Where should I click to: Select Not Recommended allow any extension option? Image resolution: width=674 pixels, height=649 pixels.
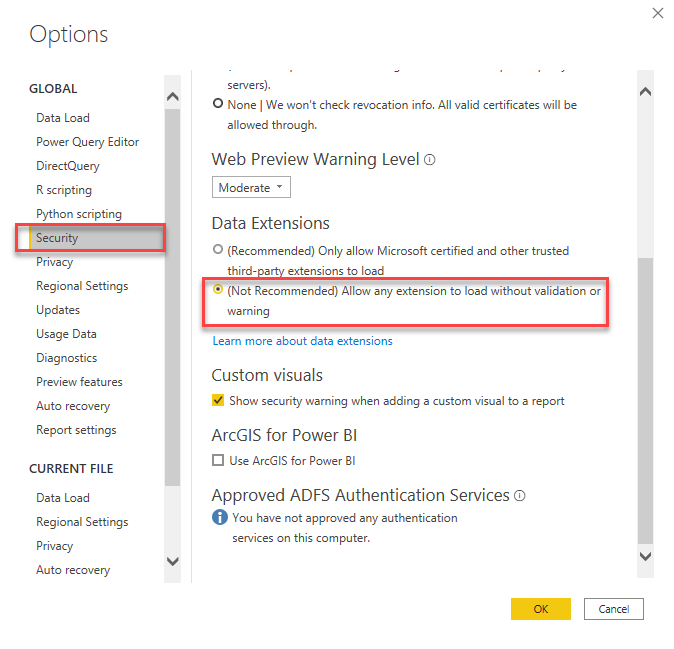219,291
